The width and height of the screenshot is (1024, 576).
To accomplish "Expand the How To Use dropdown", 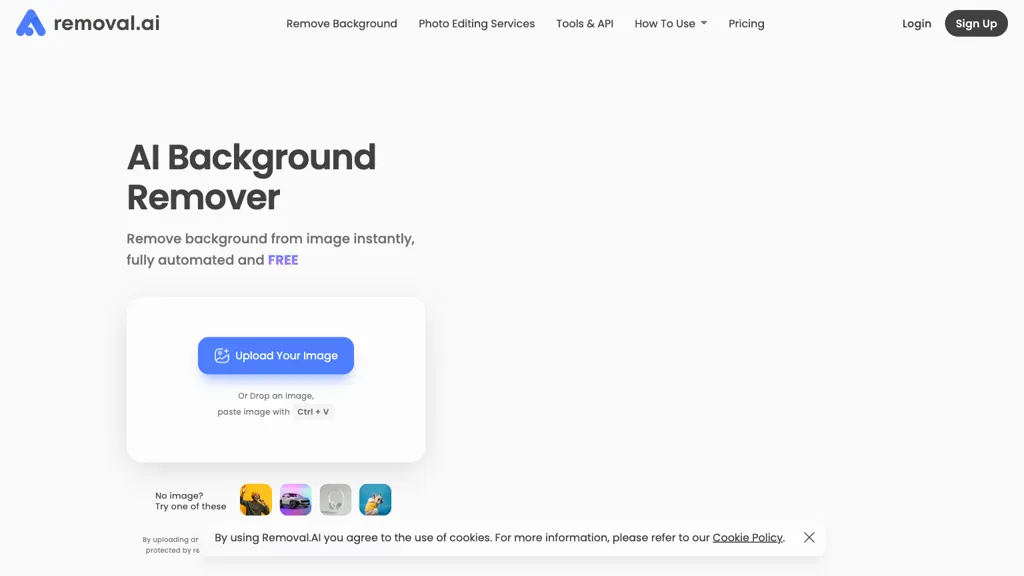I will click(671, 24).
